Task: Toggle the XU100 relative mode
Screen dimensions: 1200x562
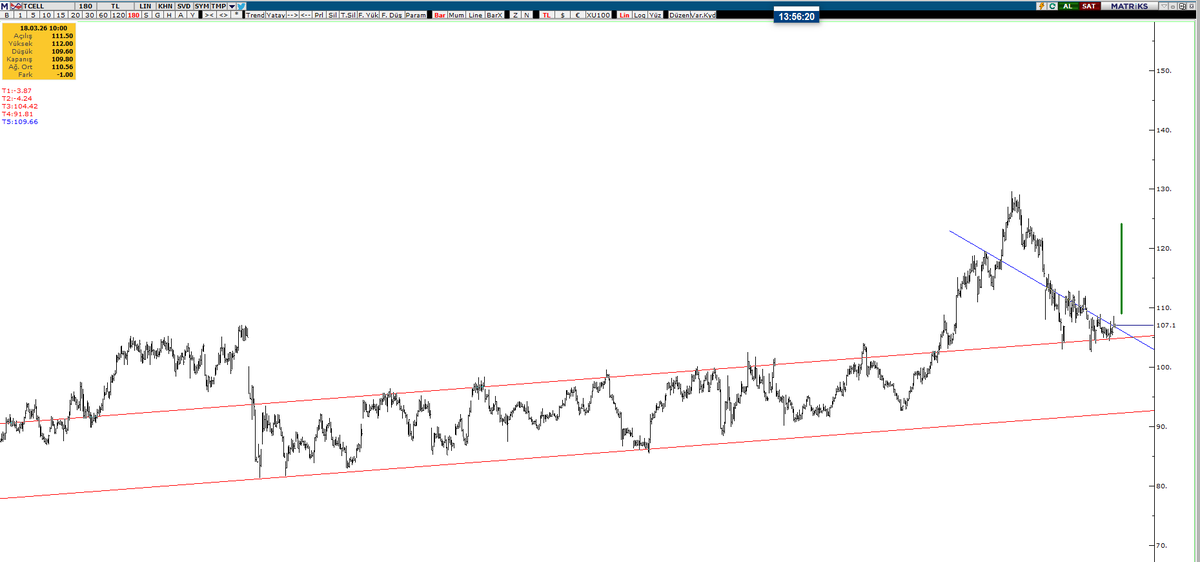Action: (x=598, y=16)
